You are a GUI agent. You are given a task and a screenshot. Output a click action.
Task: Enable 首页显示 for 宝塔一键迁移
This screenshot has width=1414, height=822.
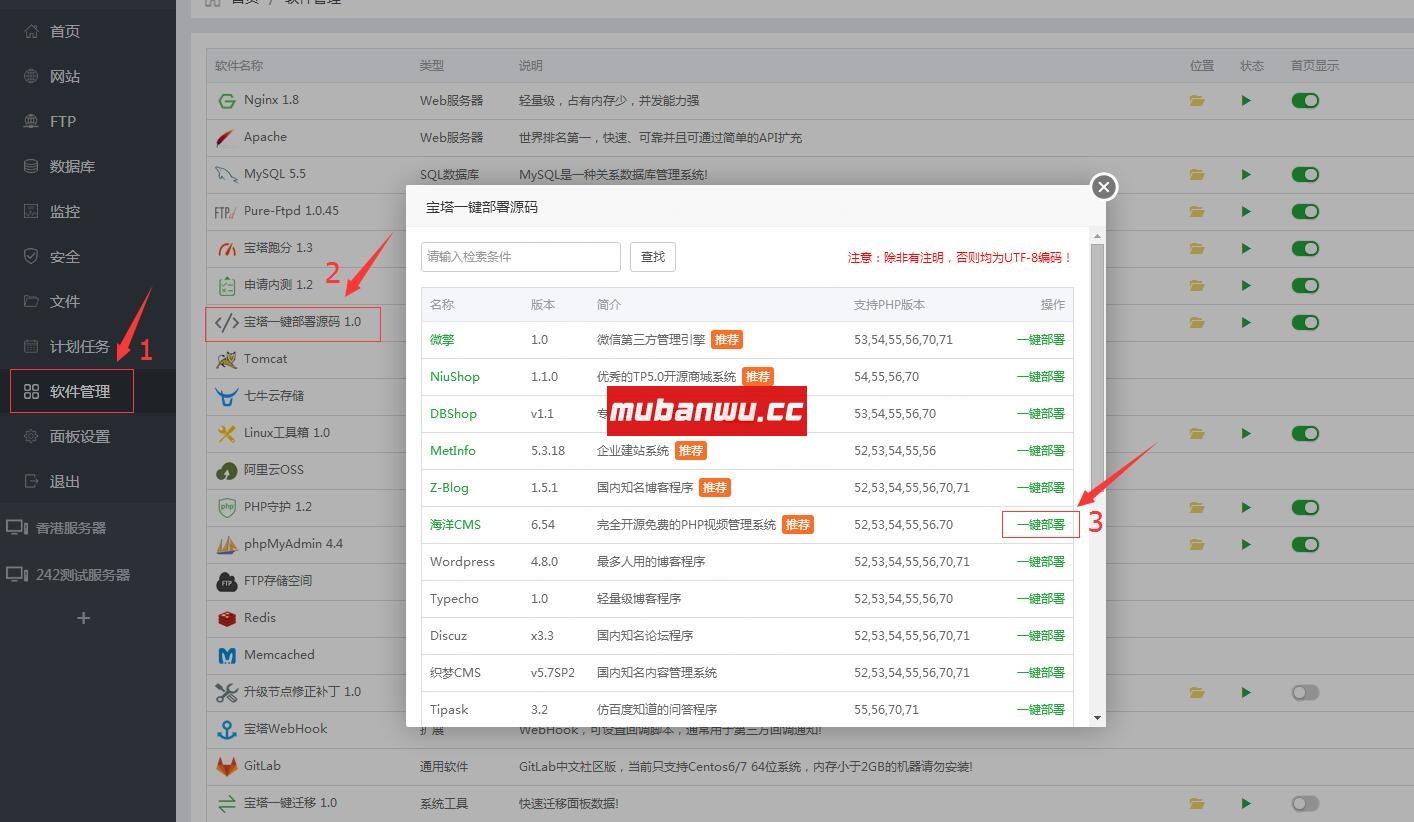[1305, 803]
